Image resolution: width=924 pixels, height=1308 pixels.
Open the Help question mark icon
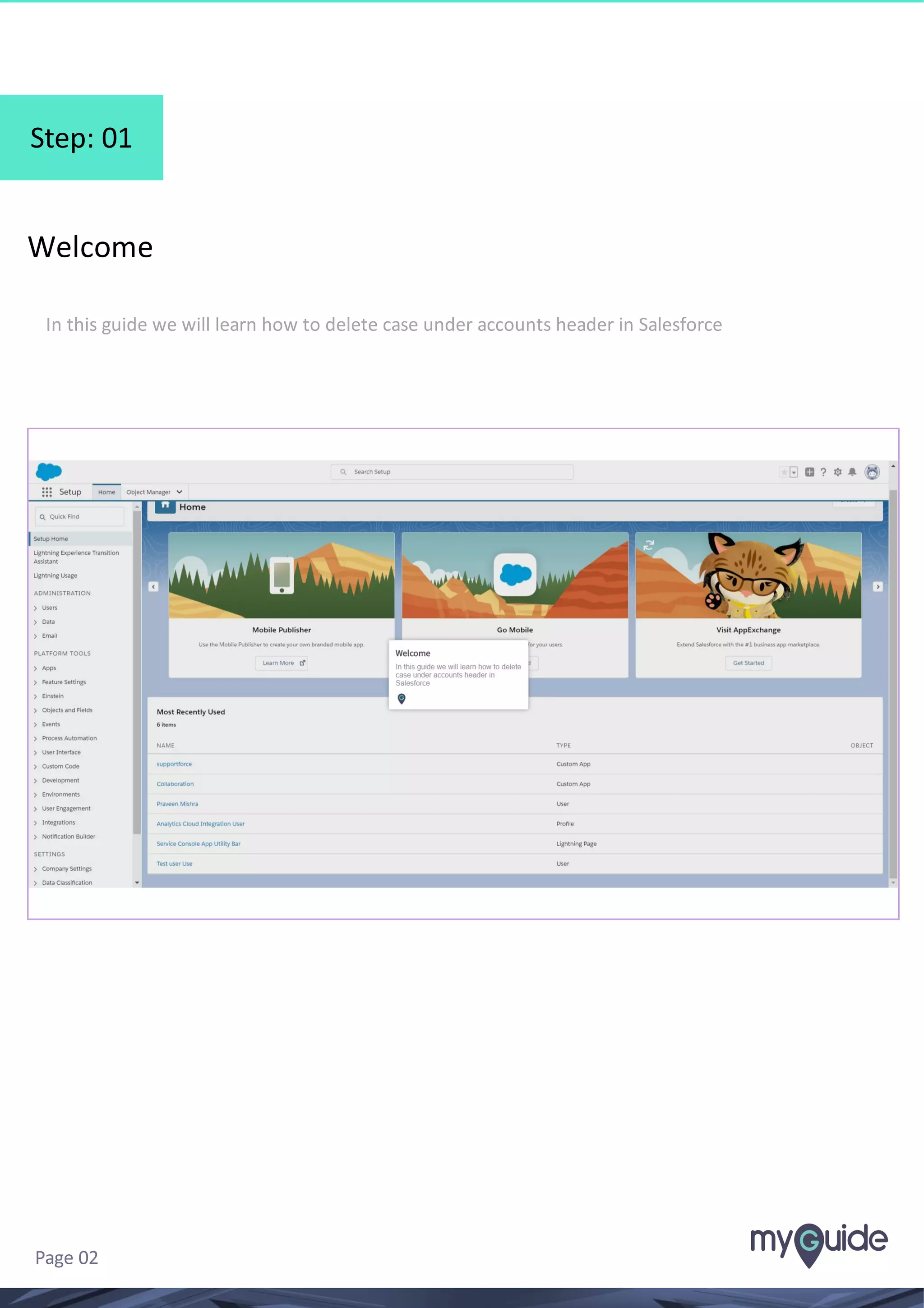pos(823,472)
